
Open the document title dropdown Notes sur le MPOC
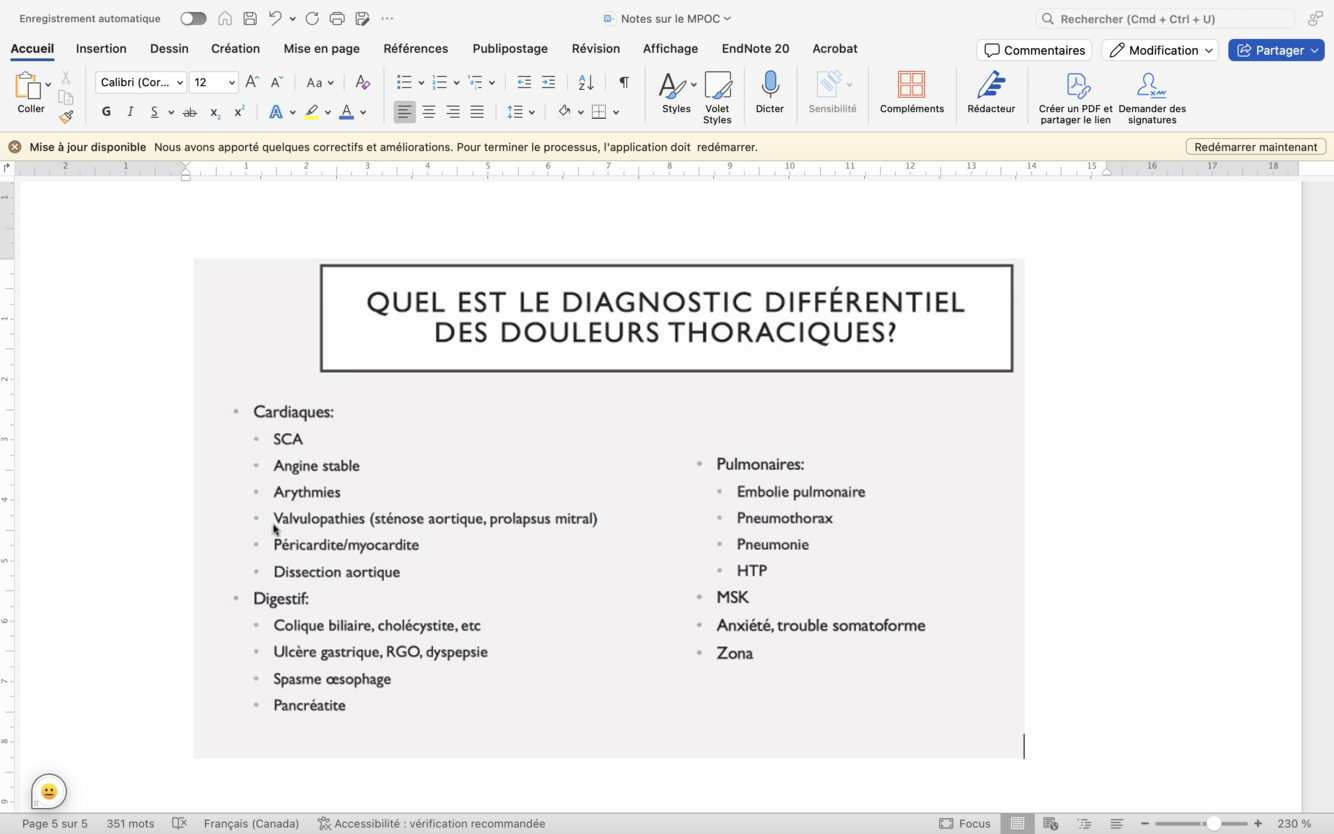click(675, 18)
